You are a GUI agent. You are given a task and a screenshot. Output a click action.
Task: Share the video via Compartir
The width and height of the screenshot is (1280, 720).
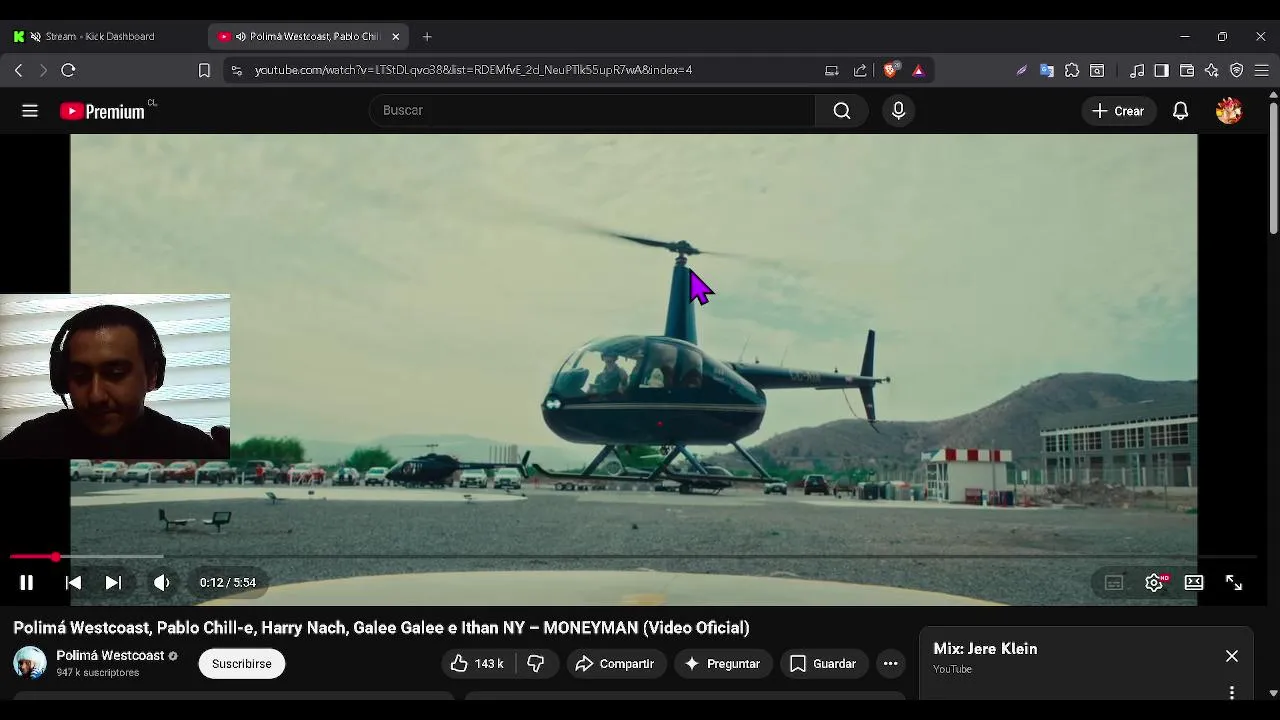point(616,663)
